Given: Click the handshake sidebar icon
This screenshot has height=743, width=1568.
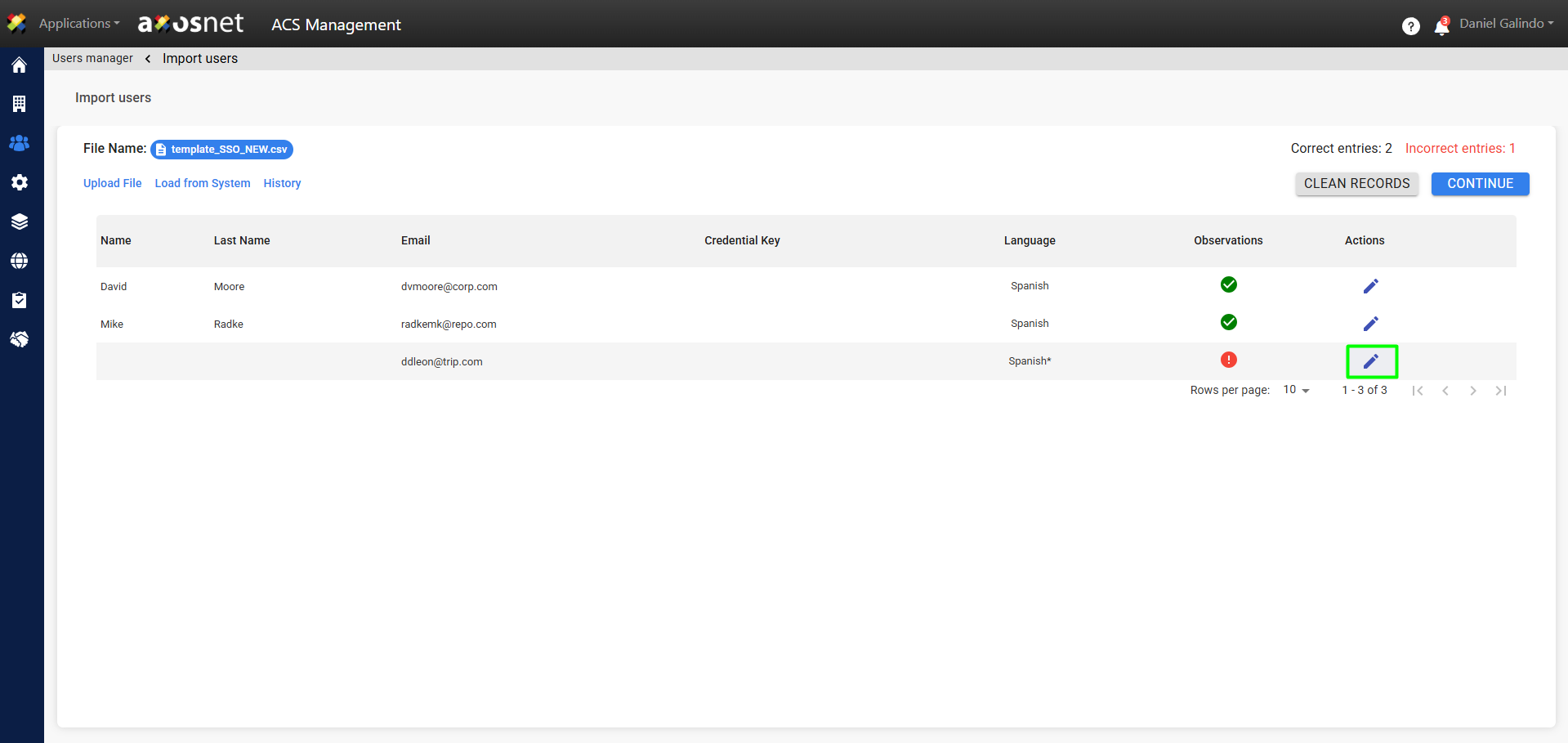Looking at the screenshot, I should coord(20,339).
